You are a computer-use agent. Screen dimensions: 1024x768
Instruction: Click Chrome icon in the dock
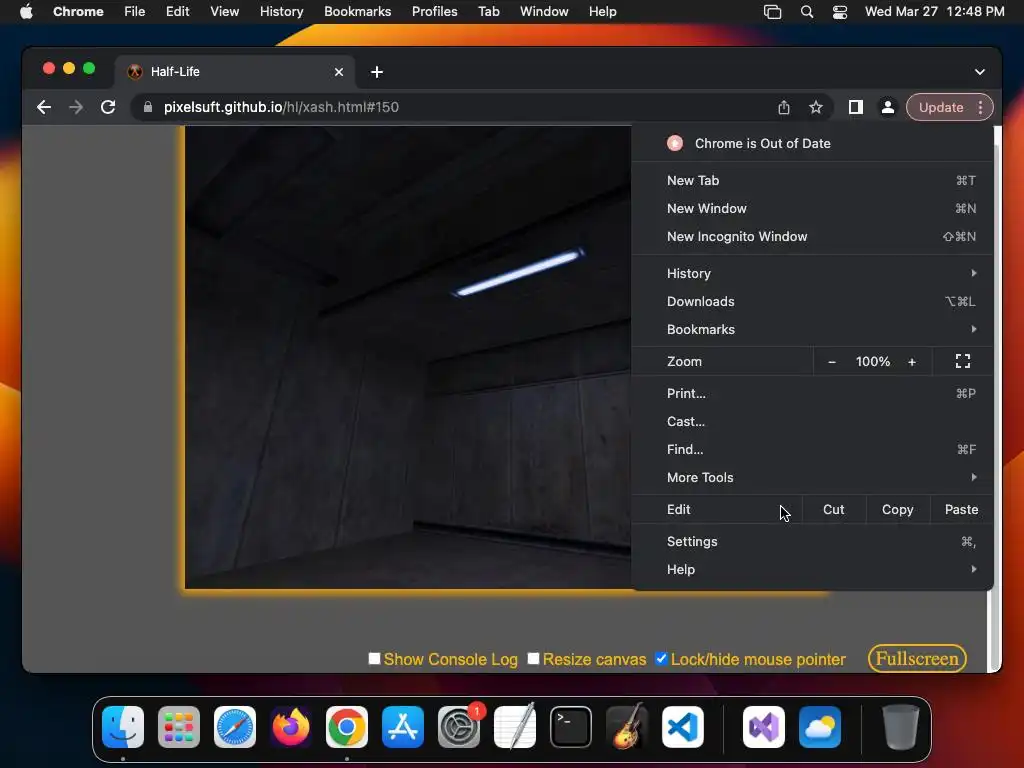point(347,727)
